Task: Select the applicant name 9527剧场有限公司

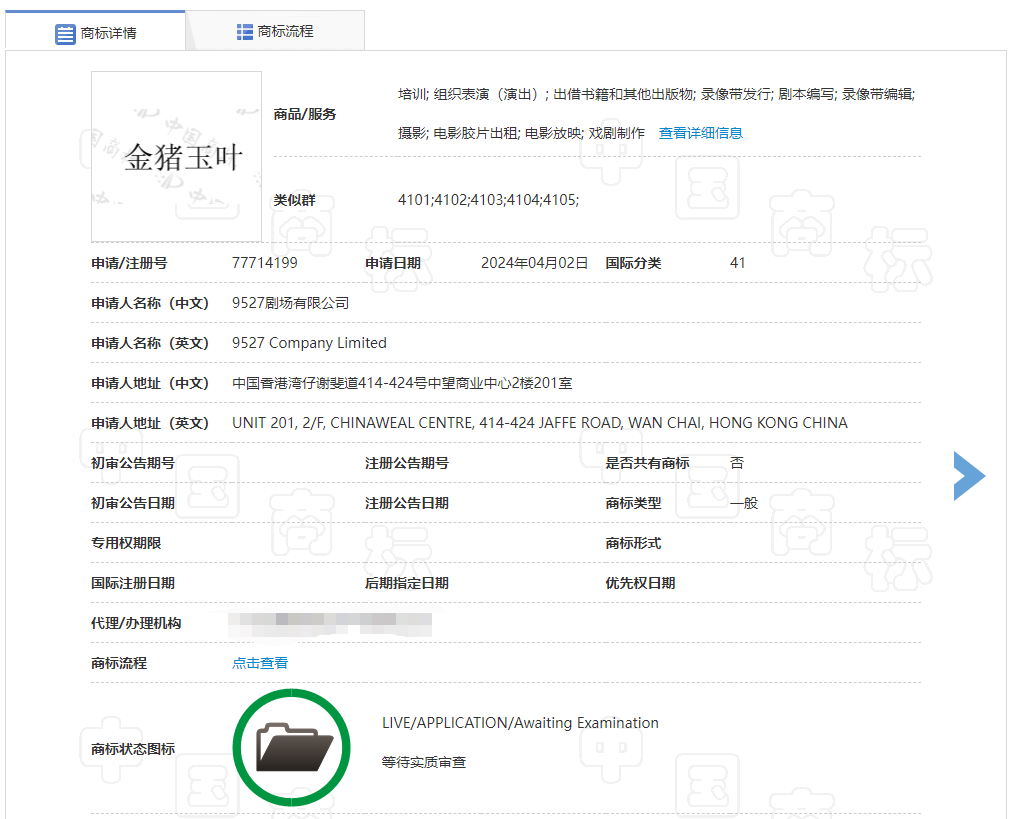Action: click(x=291, y=303)
